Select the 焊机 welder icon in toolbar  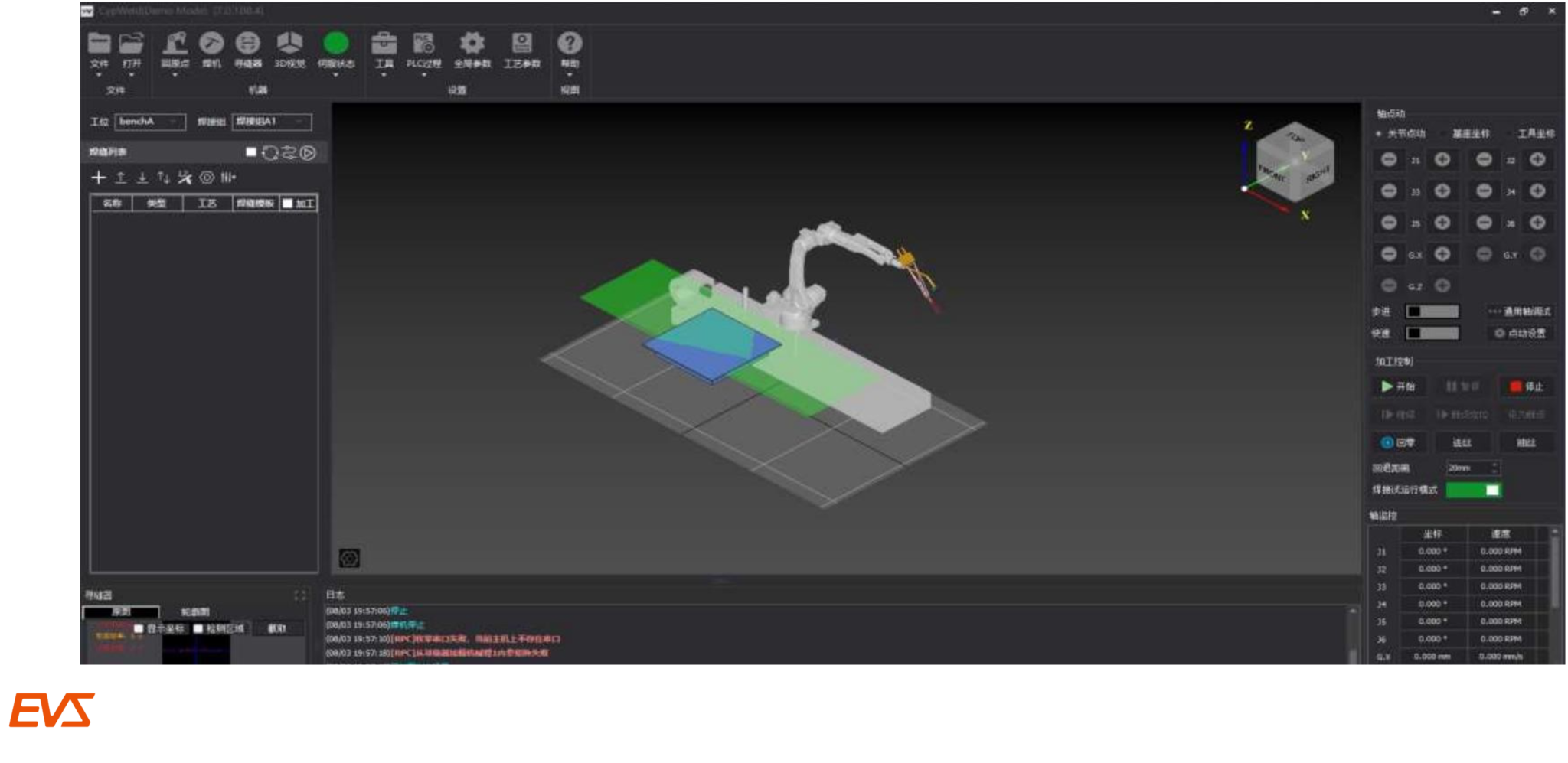212,46
